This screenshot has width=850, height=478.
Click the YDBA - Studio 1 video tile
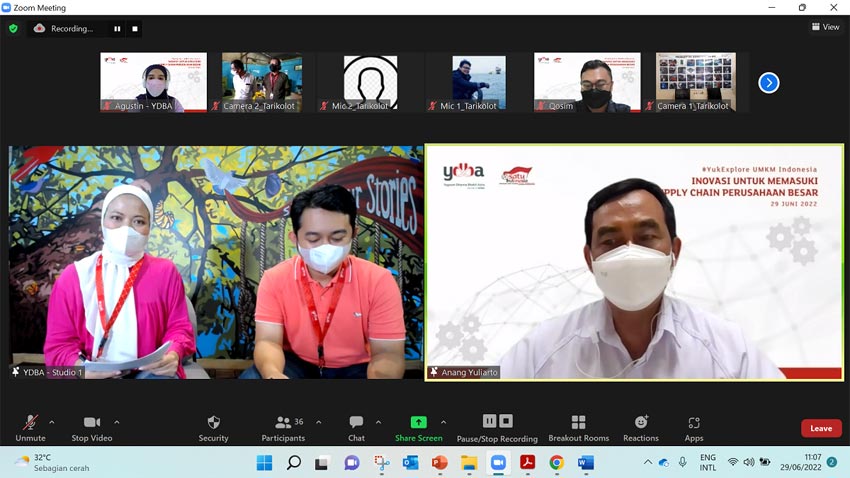click(216, 262)
